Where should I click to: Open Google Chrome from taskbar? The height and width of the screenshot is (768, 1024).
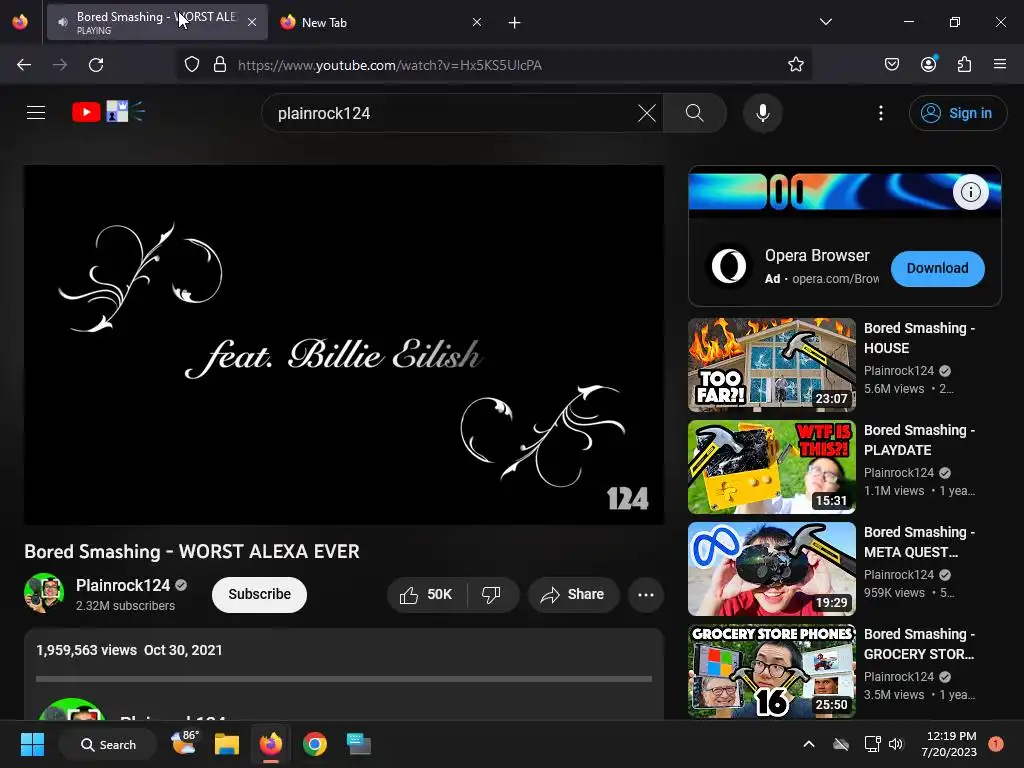point(314,744)
